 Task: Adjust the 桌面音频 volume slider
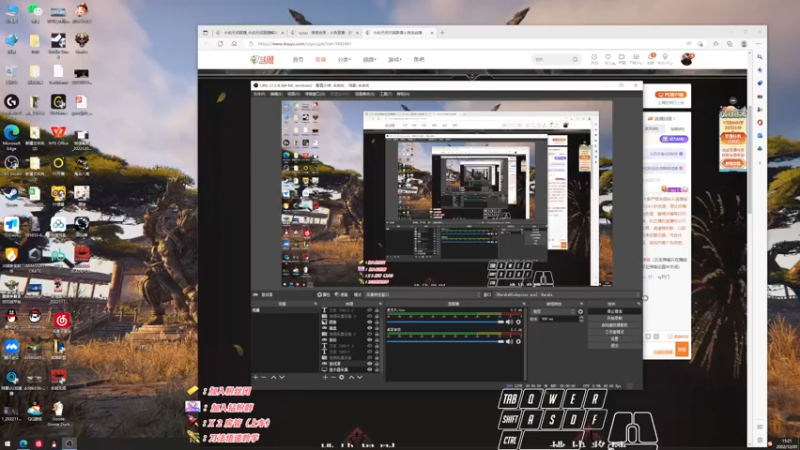click(x=445, y=341)
